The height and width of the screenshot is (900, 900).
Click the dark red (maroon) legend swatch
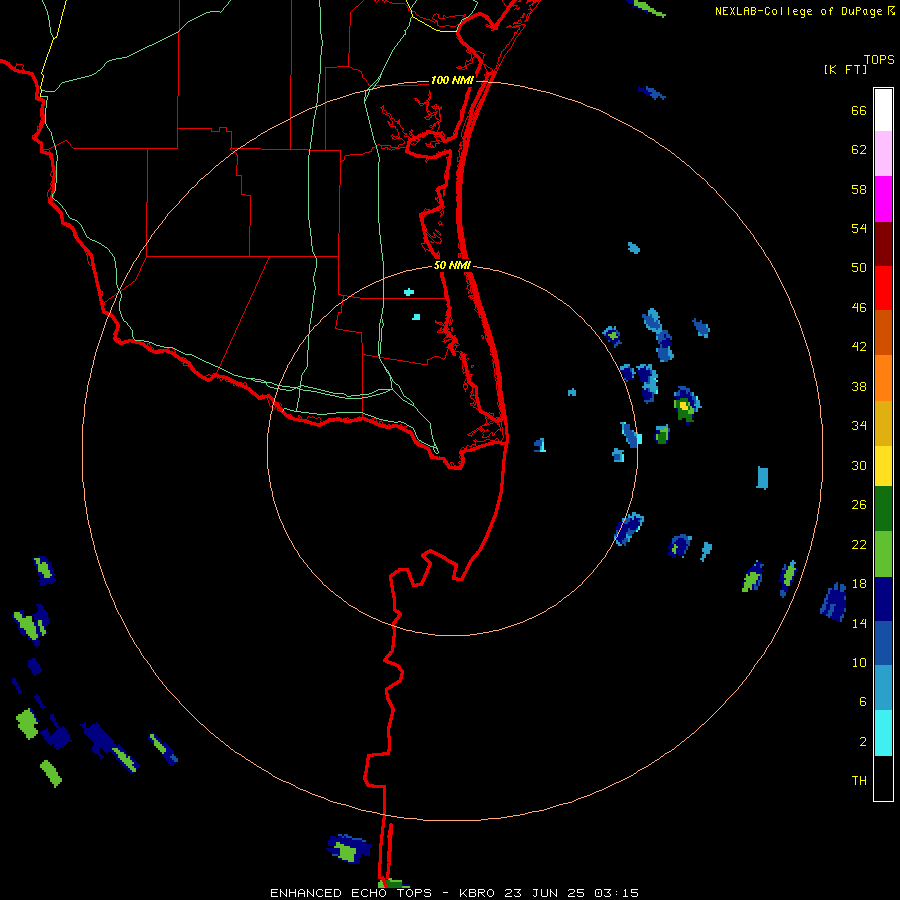883,244
